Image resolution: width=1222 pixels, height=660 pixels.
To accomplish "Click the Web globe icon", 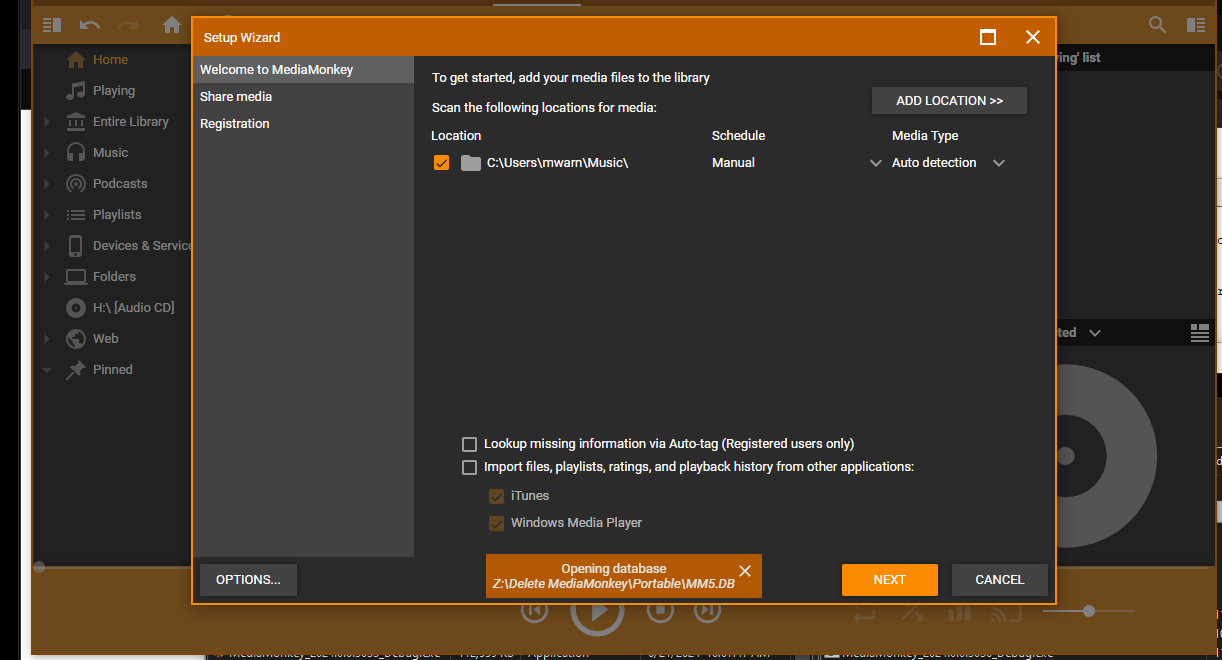I will coord(76,339).
